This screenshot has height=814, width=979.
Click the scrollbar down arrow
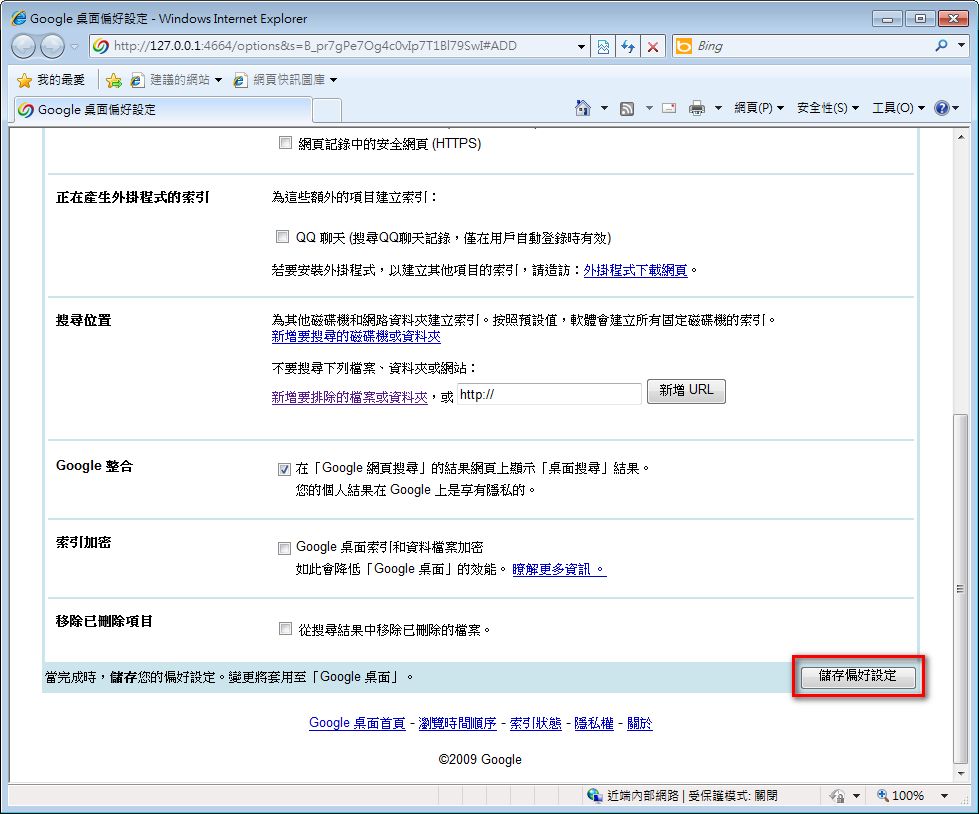(960, 774)
